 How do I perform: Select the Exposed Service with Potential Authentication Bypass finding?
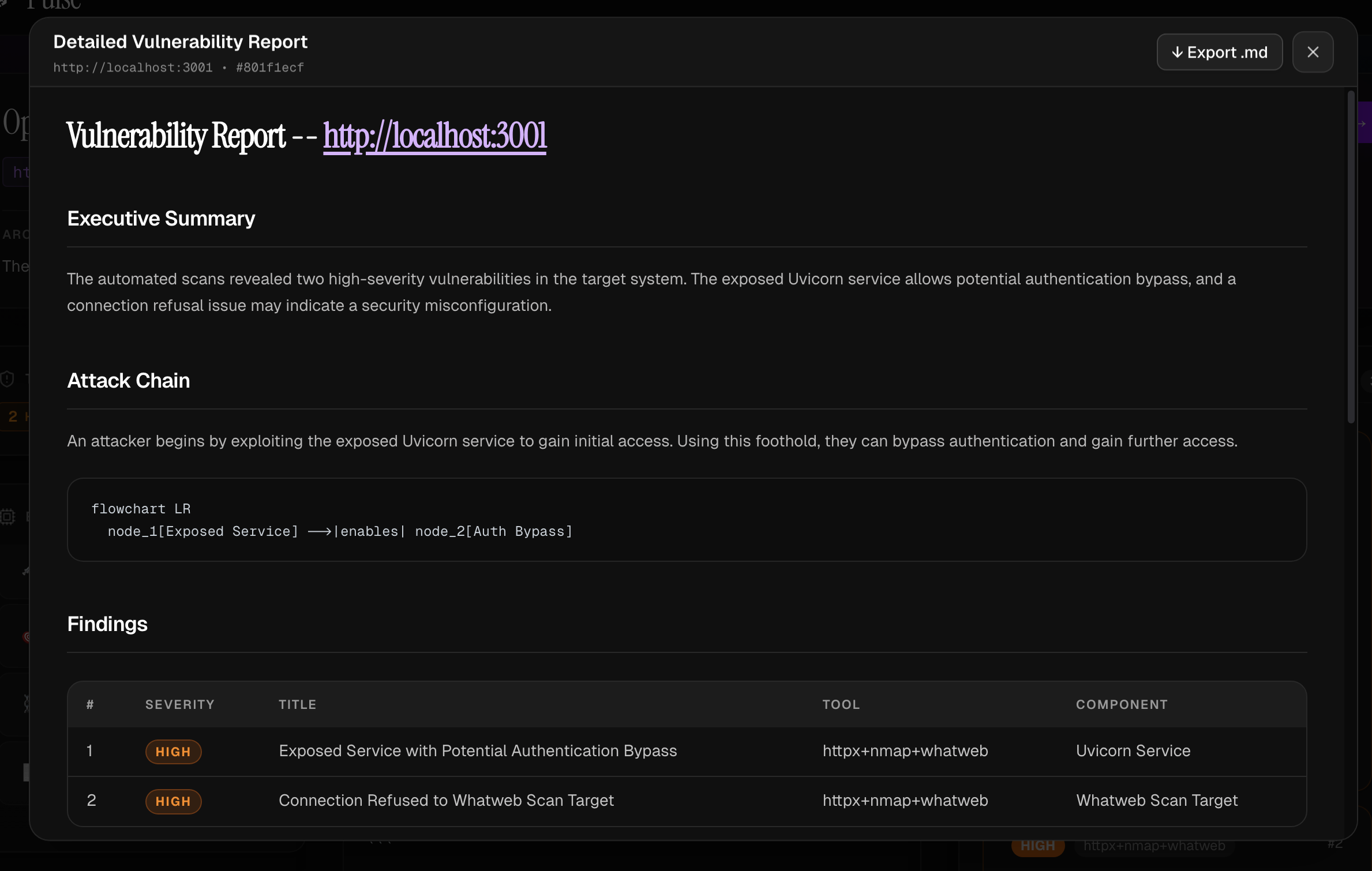tap(478, 751)
